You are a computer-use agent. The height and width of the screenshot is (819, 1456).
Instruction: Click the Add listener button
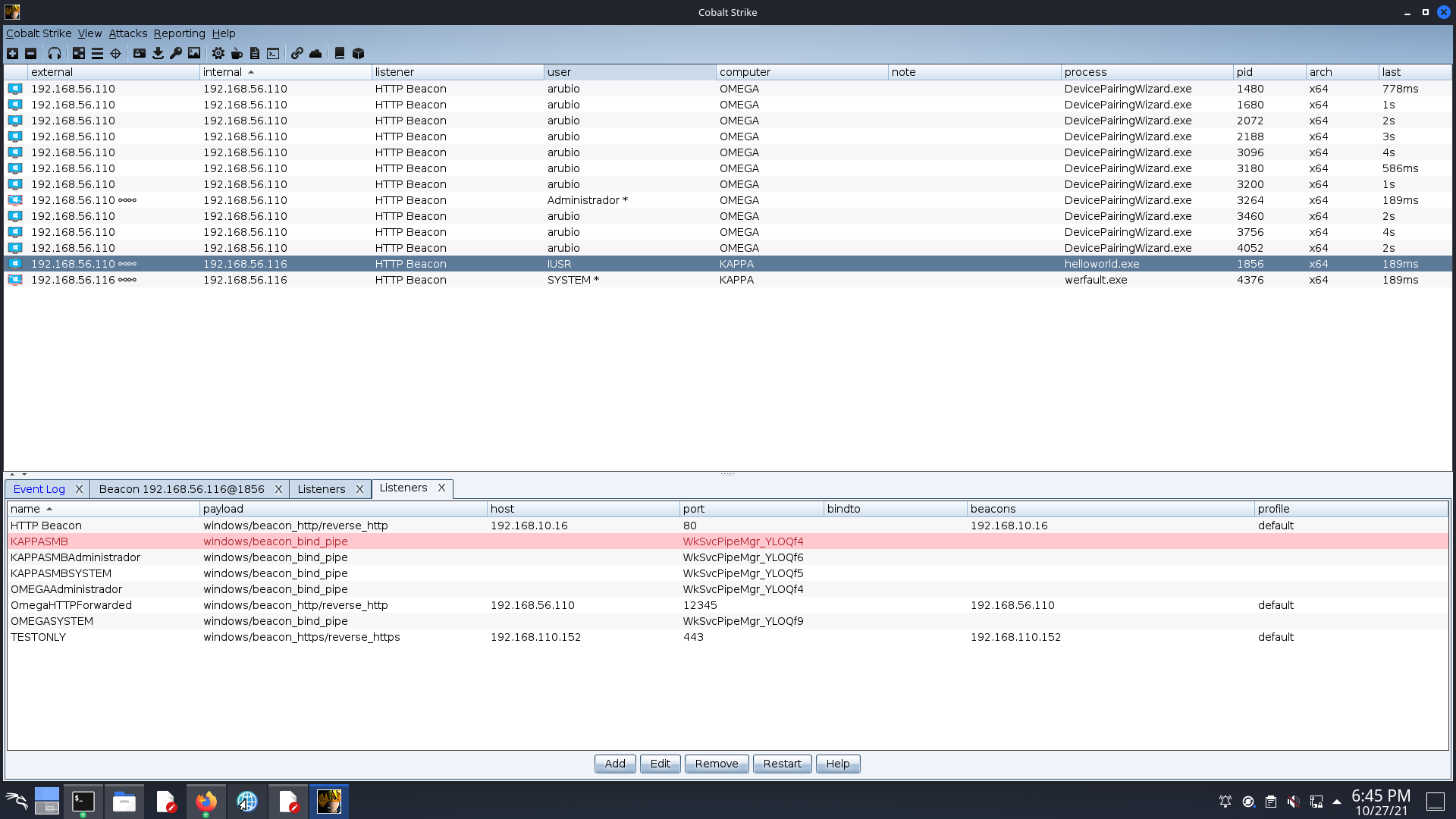click(x=615, y=764)
